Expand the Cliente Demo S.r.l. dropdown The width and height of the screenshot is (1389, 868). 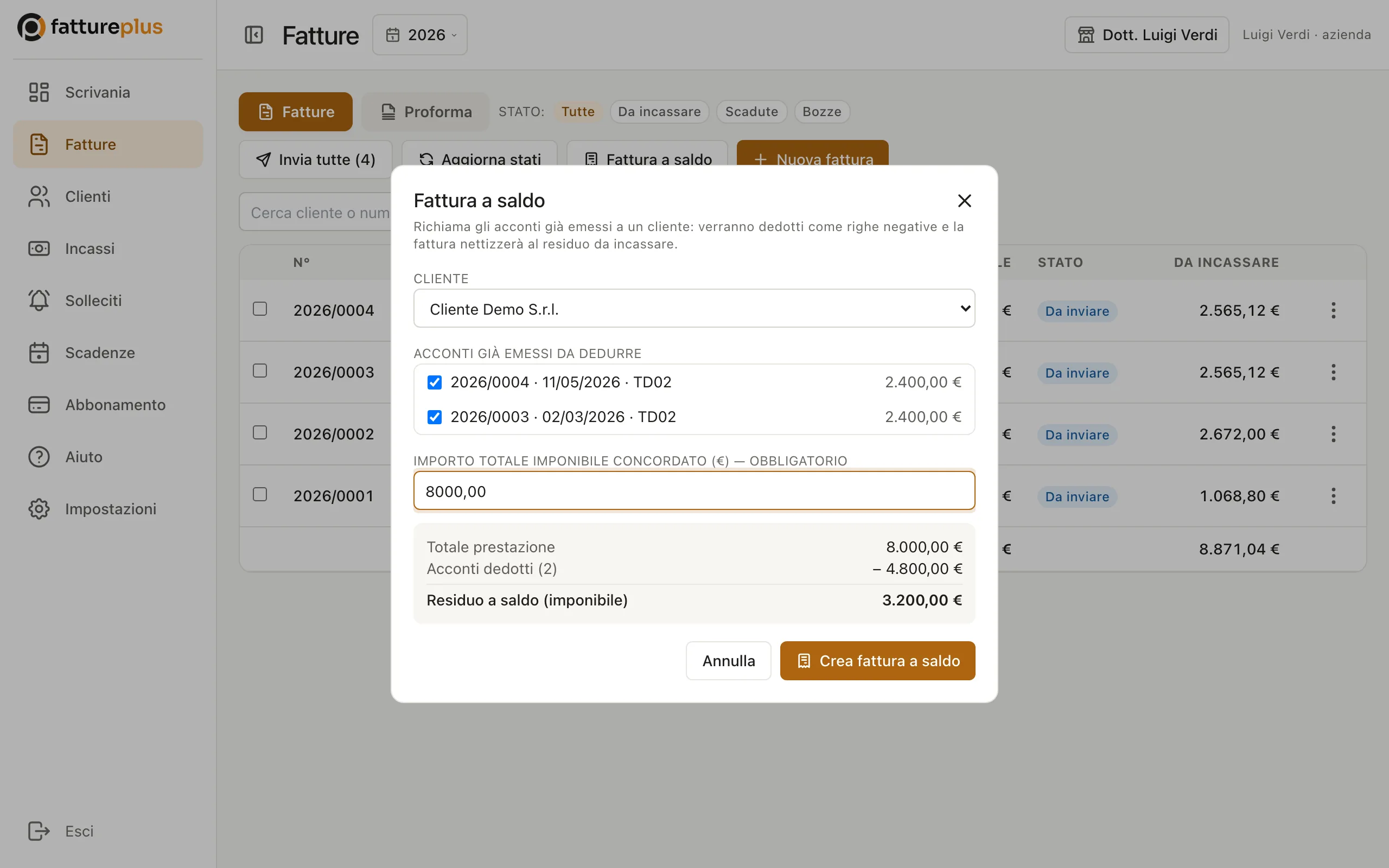(x=694, y=309)
